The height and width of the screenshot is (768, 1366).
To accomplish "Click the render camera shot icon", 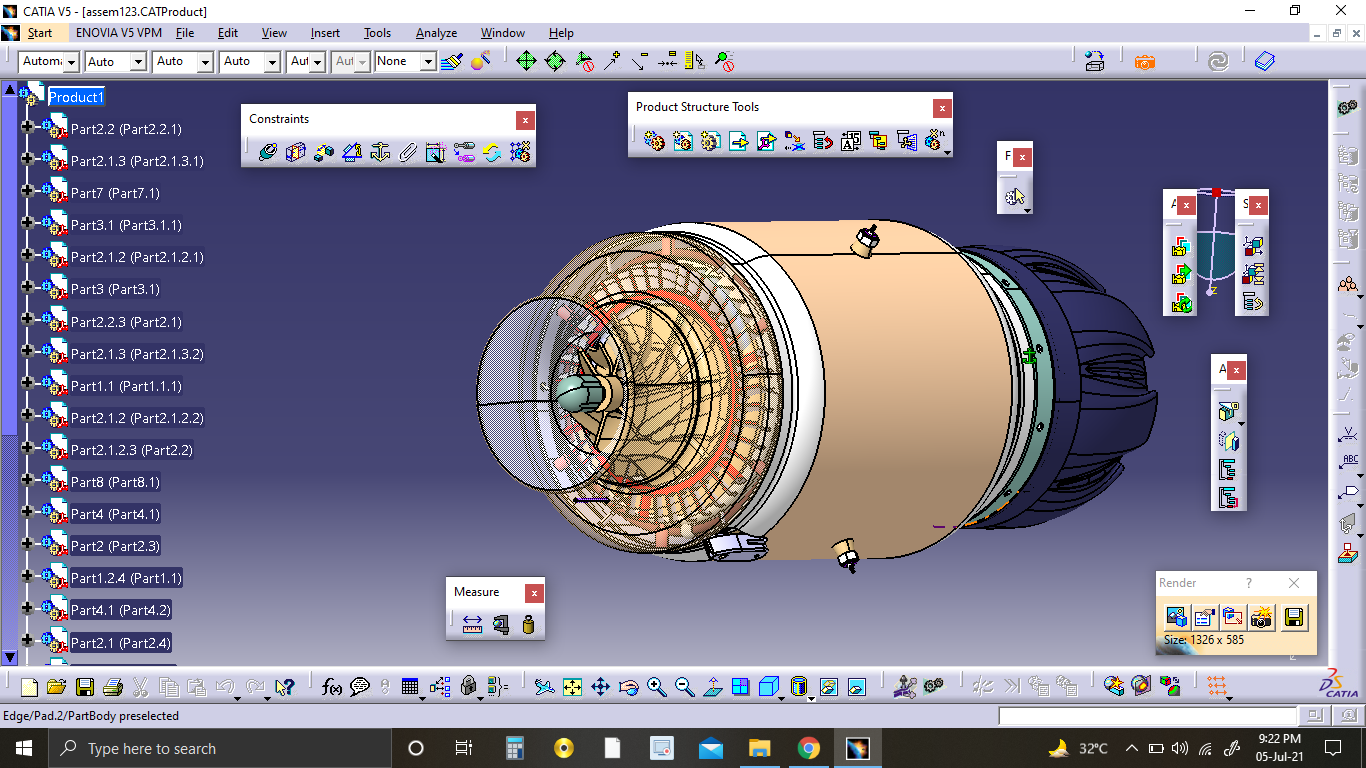I will [x=1262, y=617].
